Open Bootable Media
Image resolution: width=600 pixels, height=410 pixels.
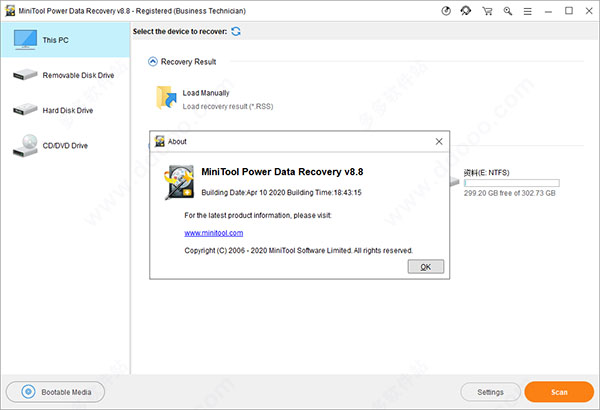(55, 392)
